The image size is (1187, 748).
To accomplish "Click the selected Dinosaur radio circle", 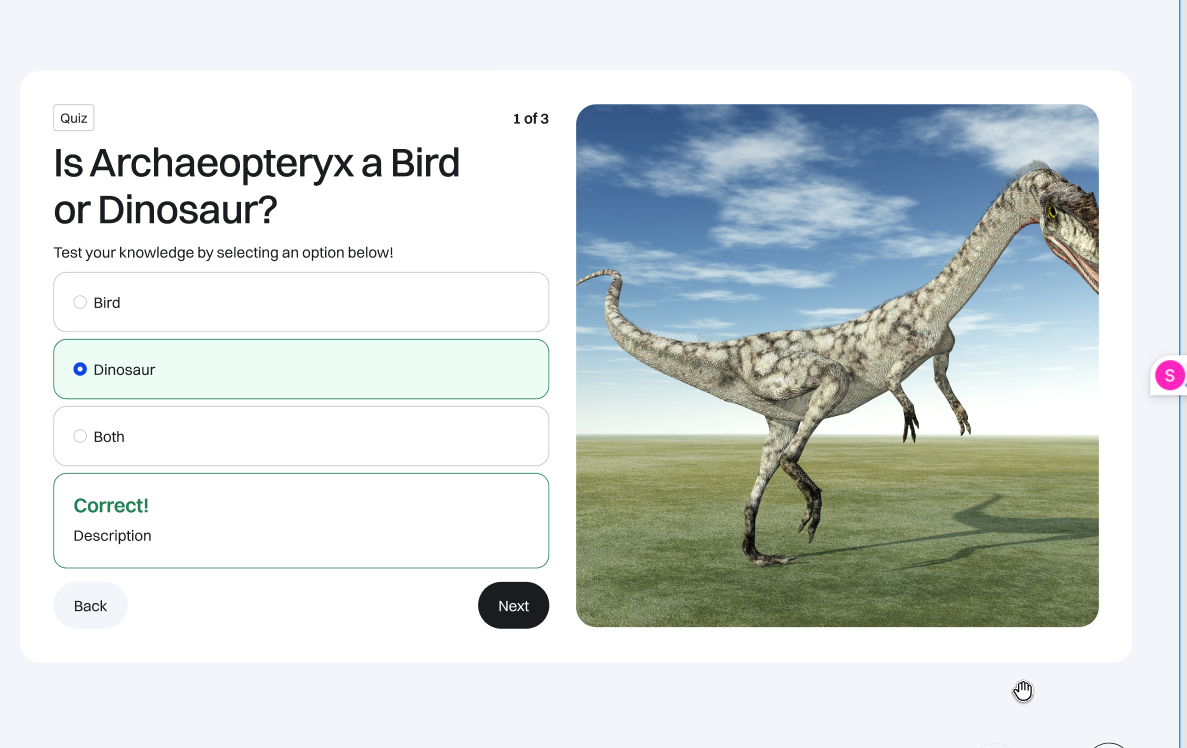I will tap(79, 369).
